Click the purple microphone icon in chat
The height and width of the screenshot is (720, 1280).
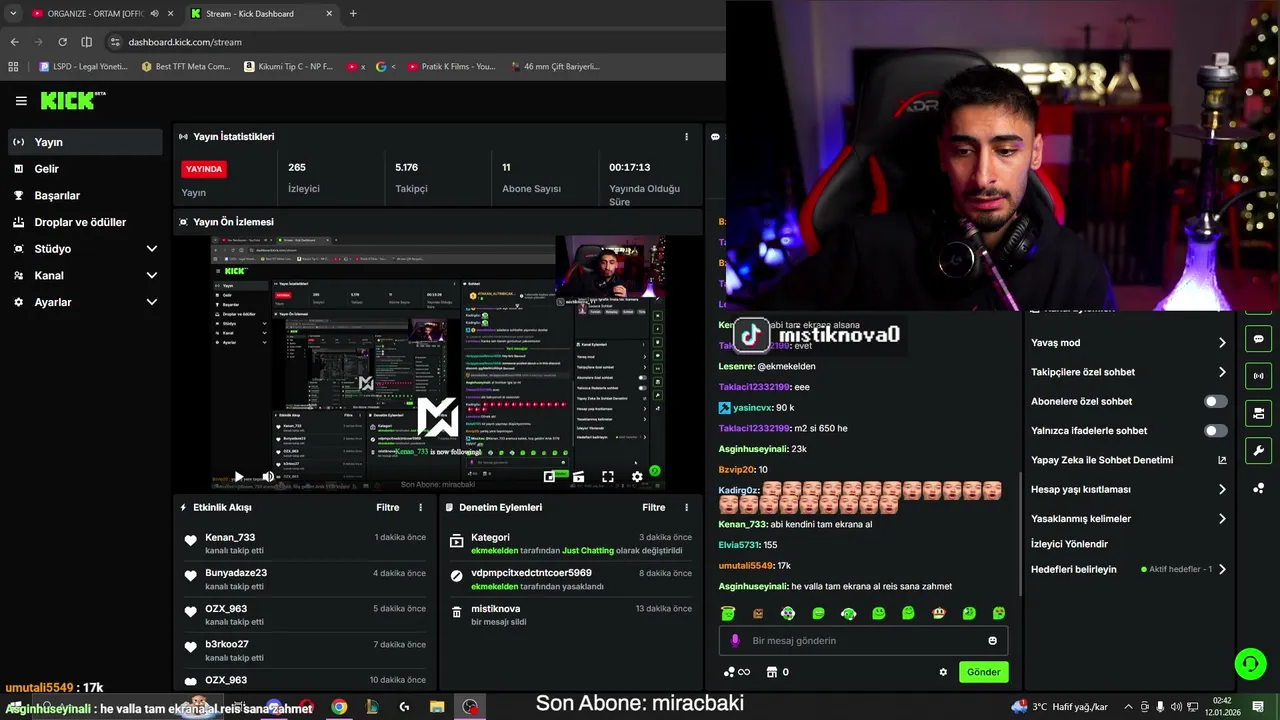[735, 641]
